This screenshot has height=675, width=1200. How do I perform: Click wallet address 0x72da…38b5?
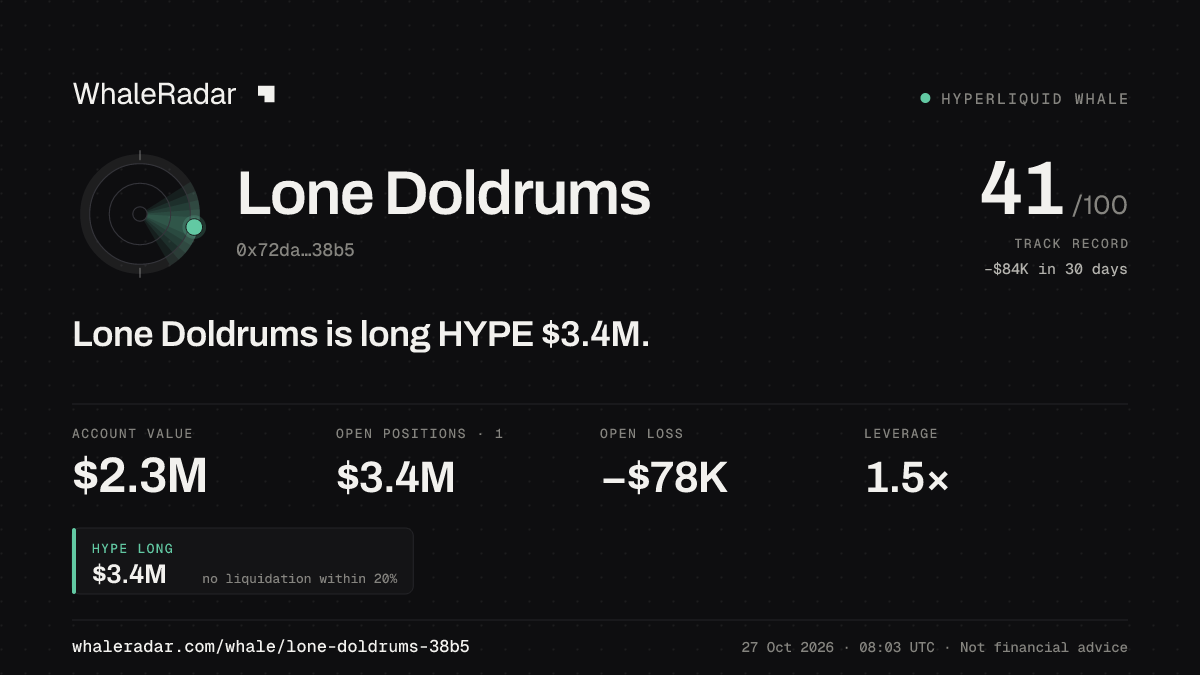tap(295, 250)
